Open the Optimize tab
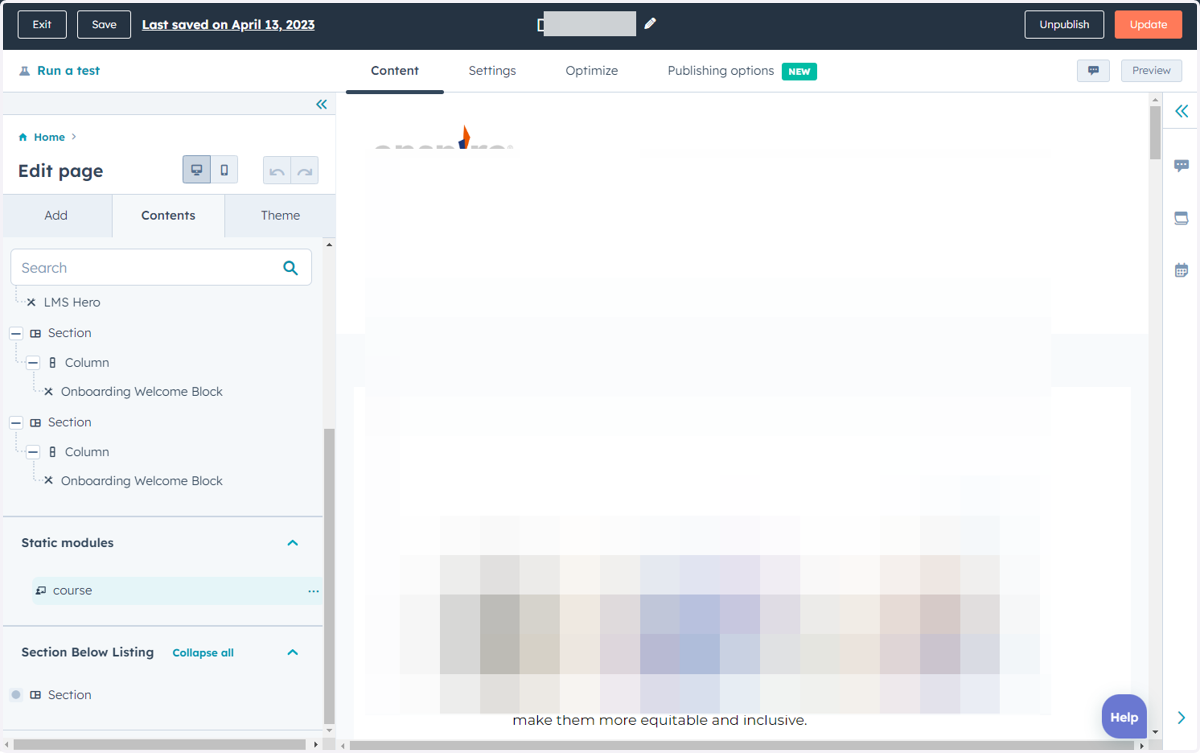The width and height of the screenshot is (1200, 753). 592,71
